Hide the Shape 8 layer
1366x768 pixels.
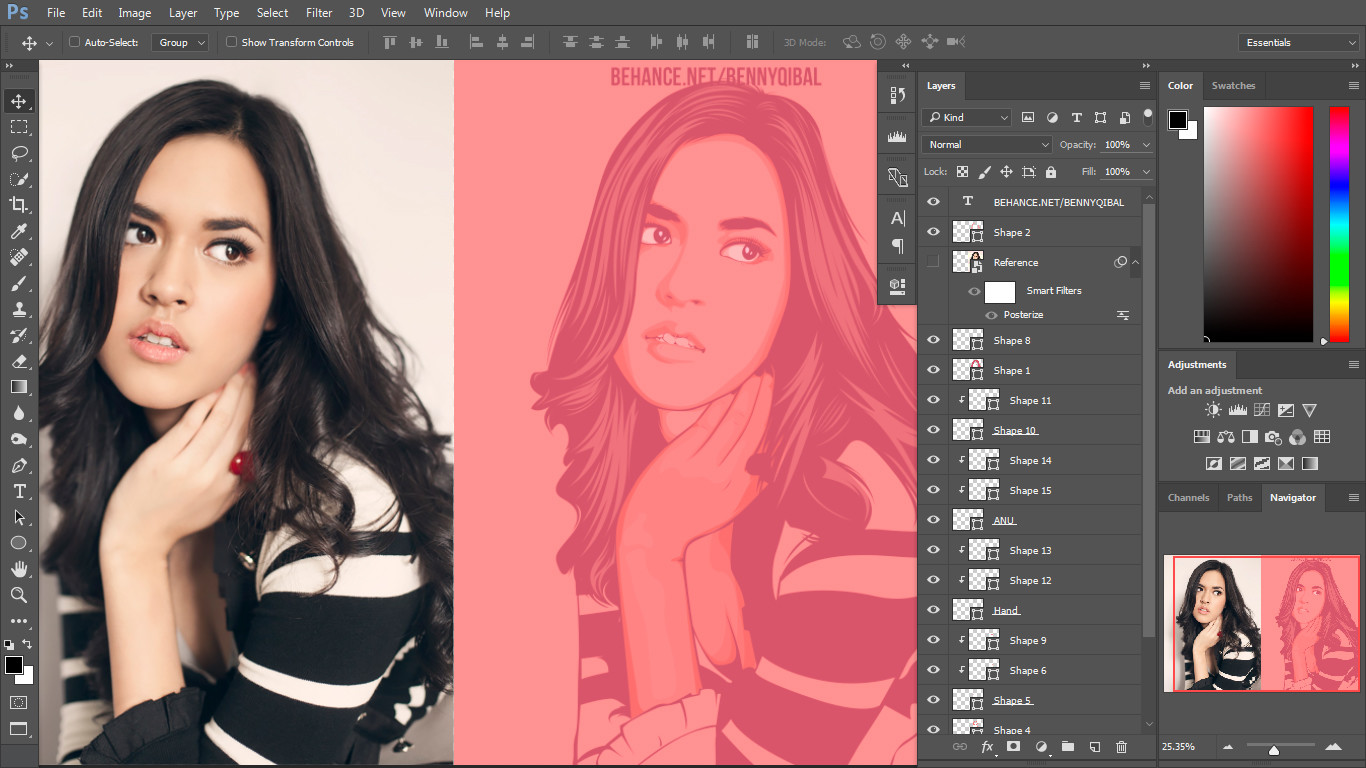pyautogui.click(x=933, y=340)
